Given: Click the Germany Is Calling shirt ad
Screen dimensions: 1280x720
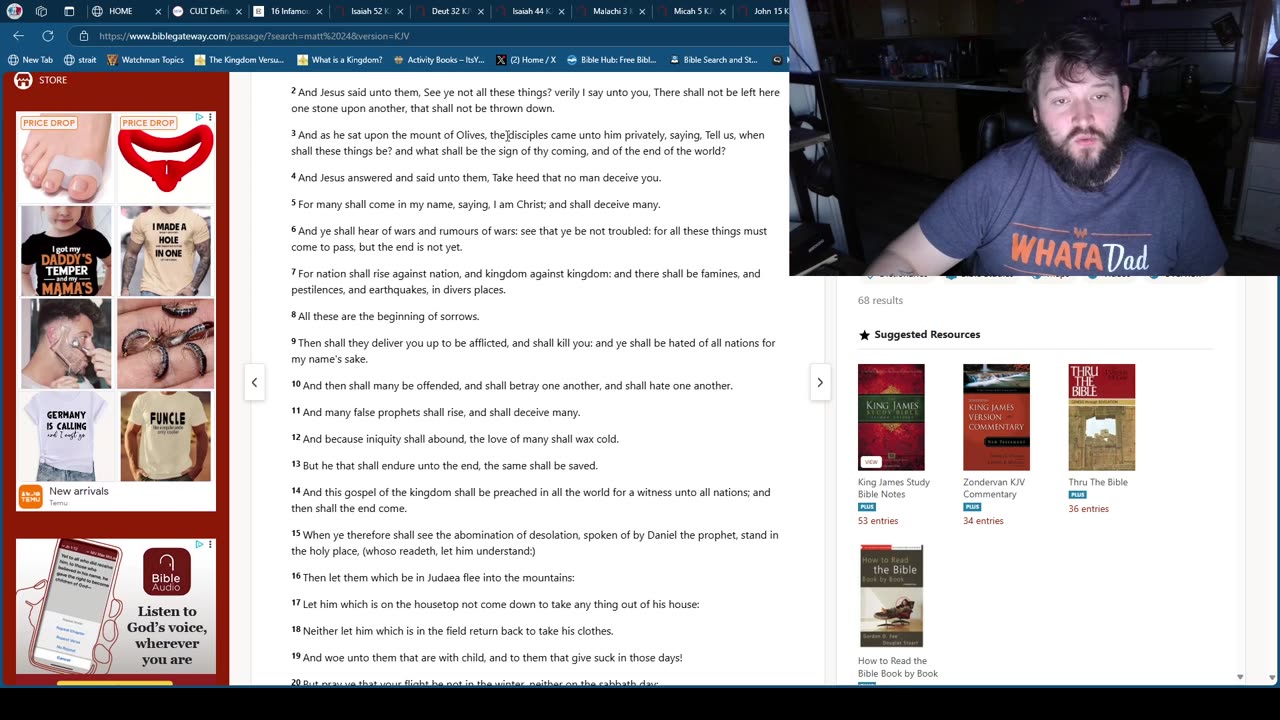Looking at the screenshot, I should (66, 435).
